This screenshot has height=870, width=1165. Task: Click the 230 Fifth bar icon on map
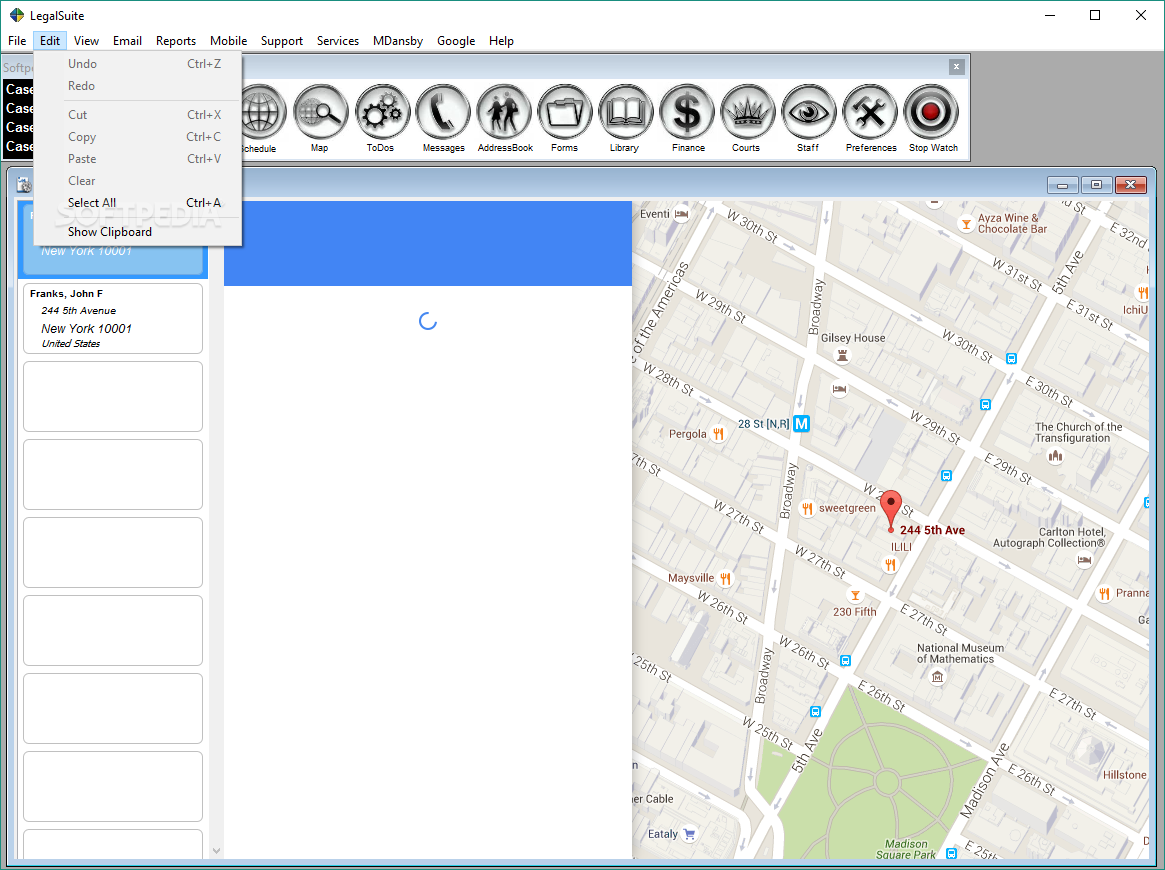tap(855, 595)
